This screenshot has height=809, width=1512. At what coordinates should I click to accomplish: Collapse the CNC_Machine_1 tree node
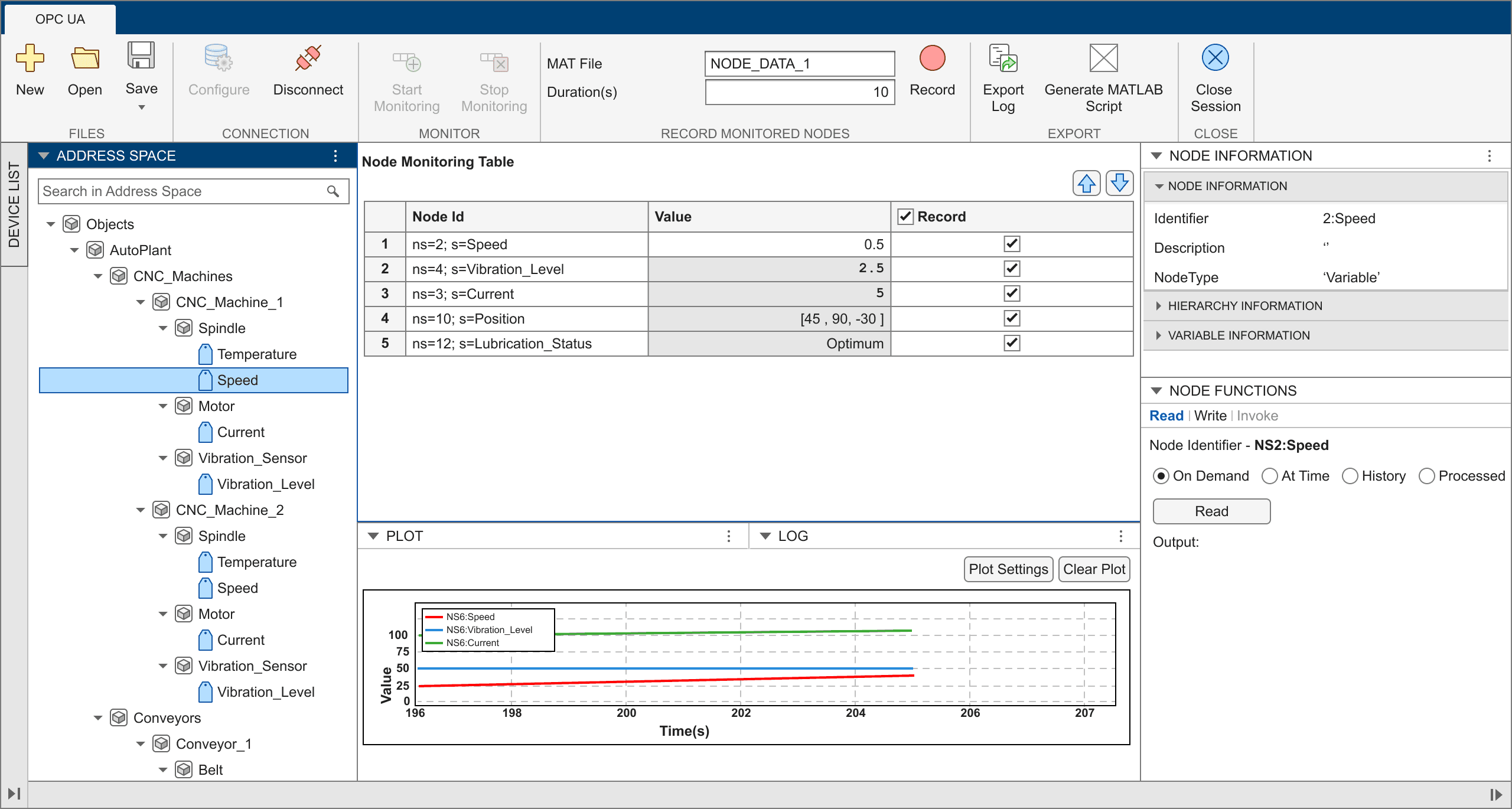[141, 302]
